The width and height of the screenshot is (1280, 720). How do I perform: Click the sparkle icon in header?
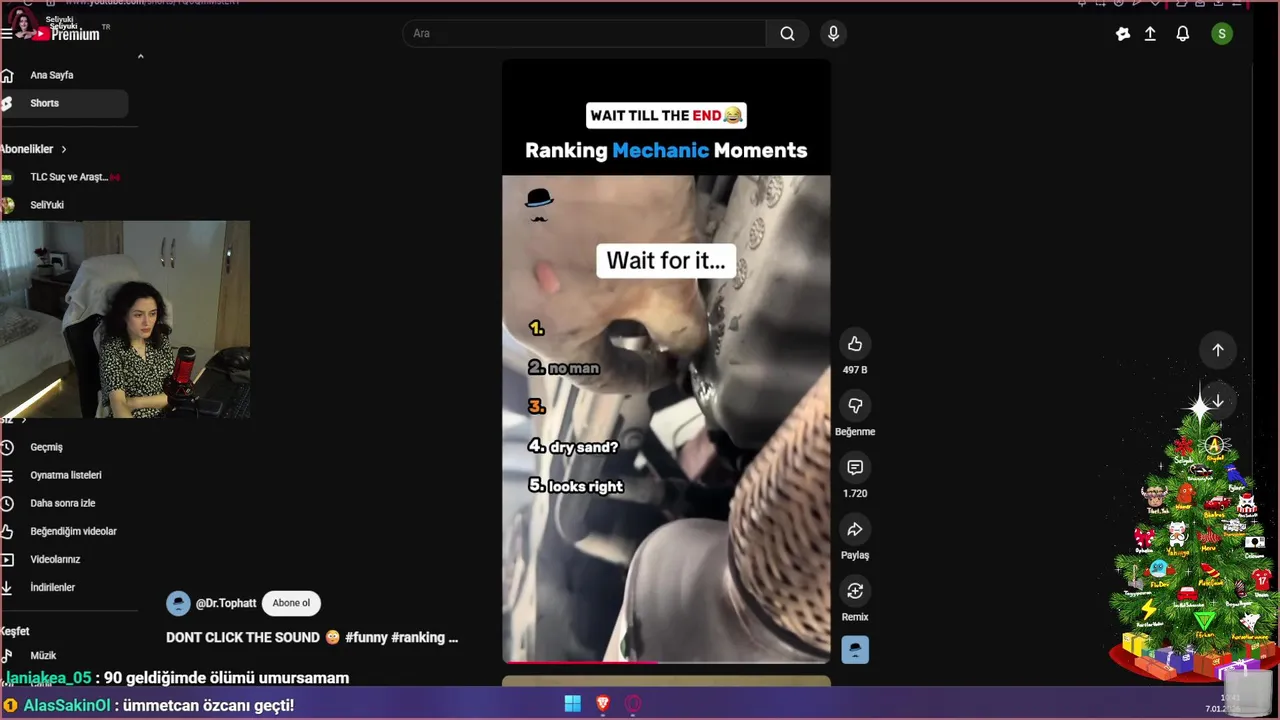[1123, 34]
